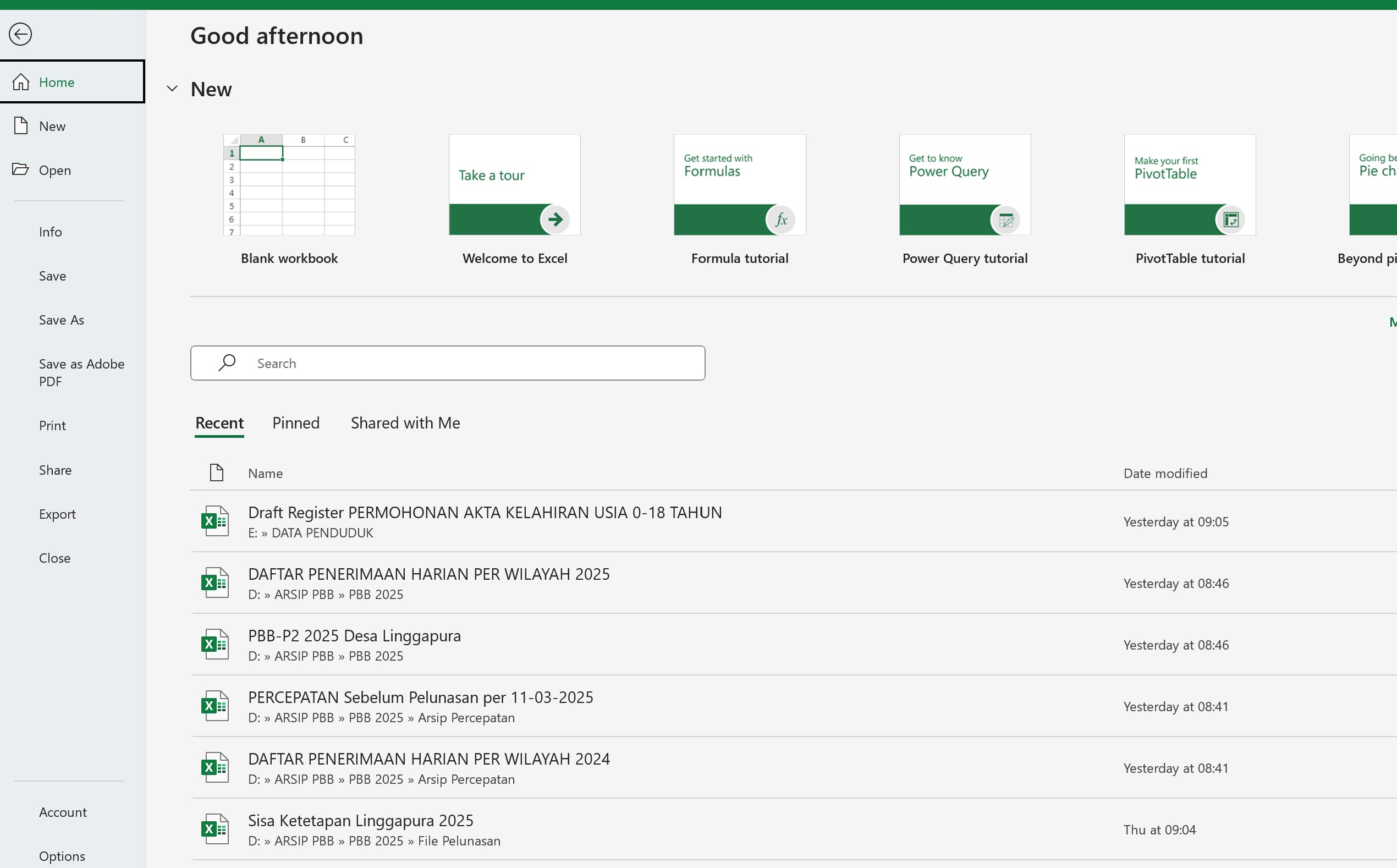Sort files by Date modified header
This screenshot has width=1397, height=868.
coord(1165,474)
